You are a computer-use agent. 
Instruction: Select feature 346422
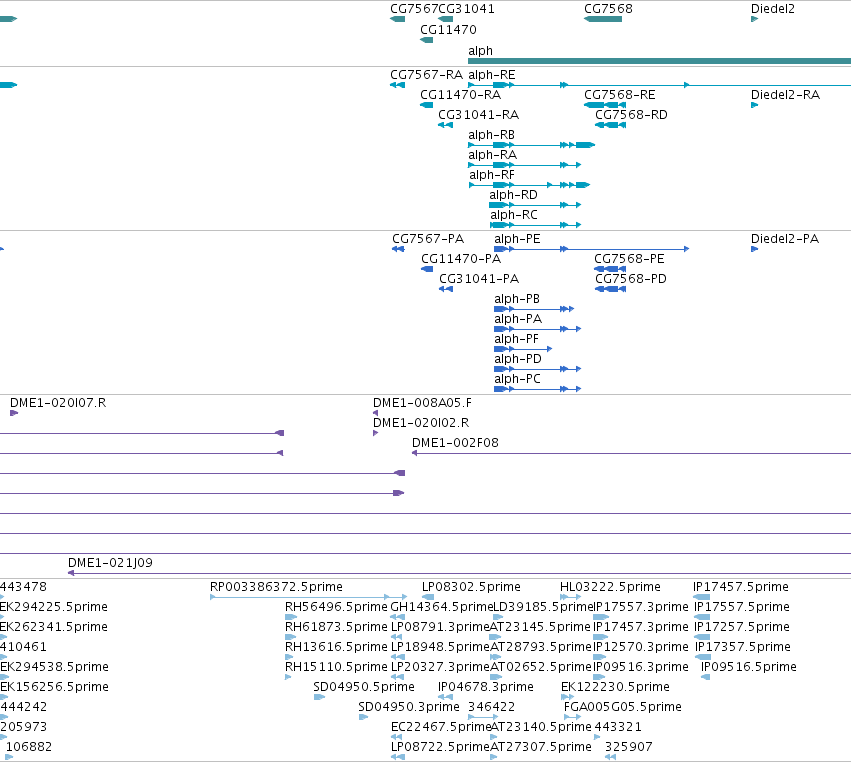(x=483, y=717)
